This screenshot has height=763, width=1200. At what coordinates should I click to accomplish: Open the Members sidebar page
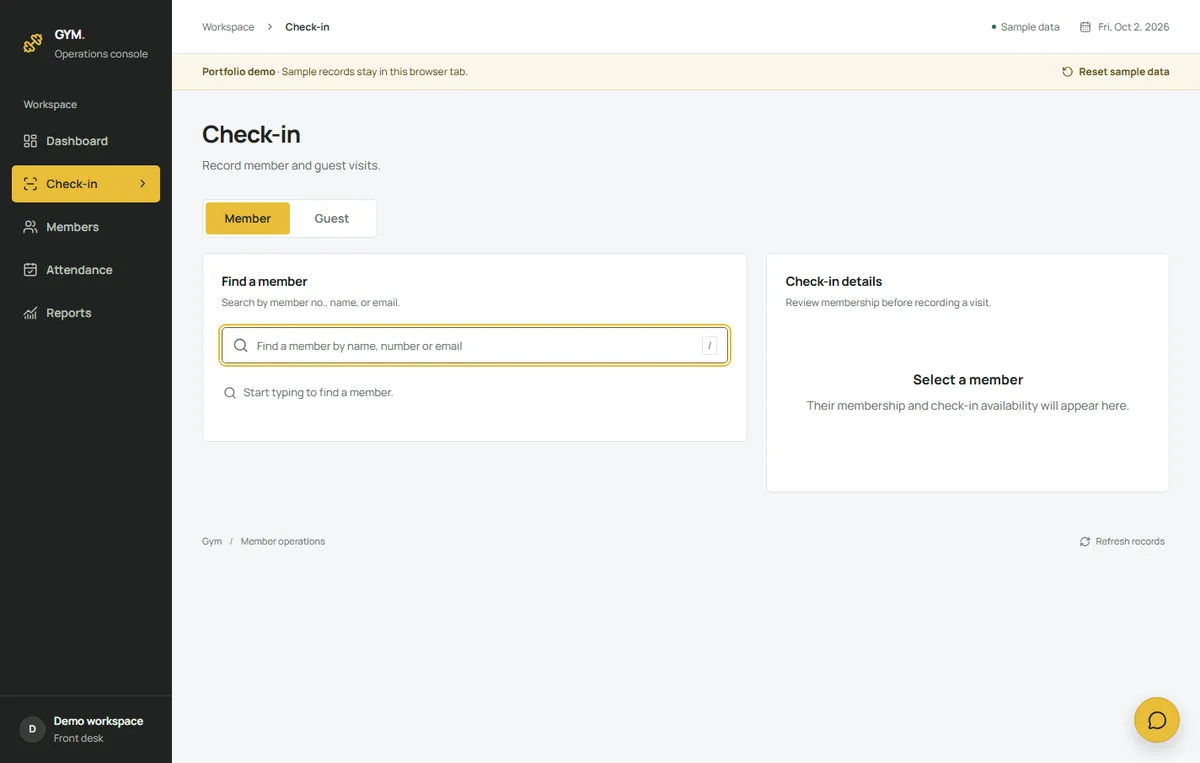pyautogui.click(x=86, y=227)
